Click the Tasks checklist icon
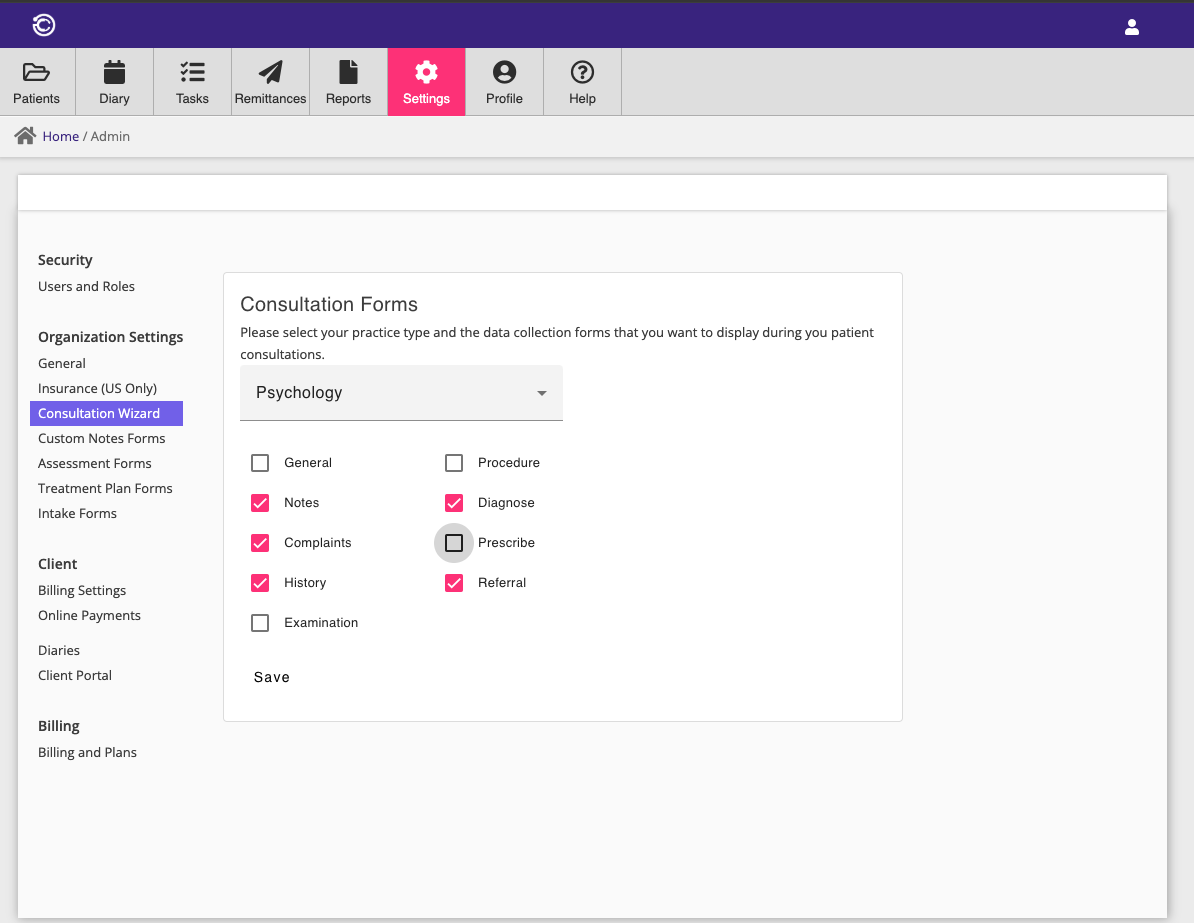 [x=192, y=72]
